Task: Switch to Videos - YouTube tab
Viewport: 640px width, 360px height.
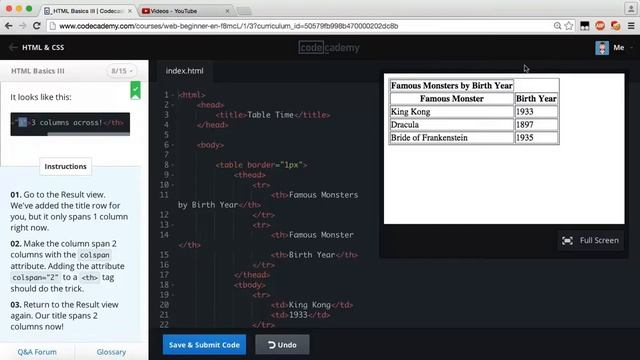Action: tap(186, 11)
